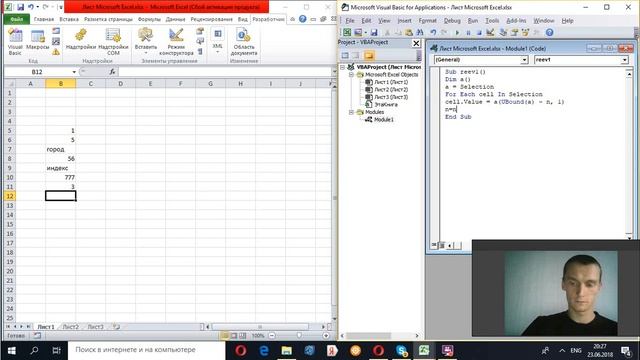Open the Файл tab in Excel
This screenshot has width=640, height=360.
tap(17, 19)
